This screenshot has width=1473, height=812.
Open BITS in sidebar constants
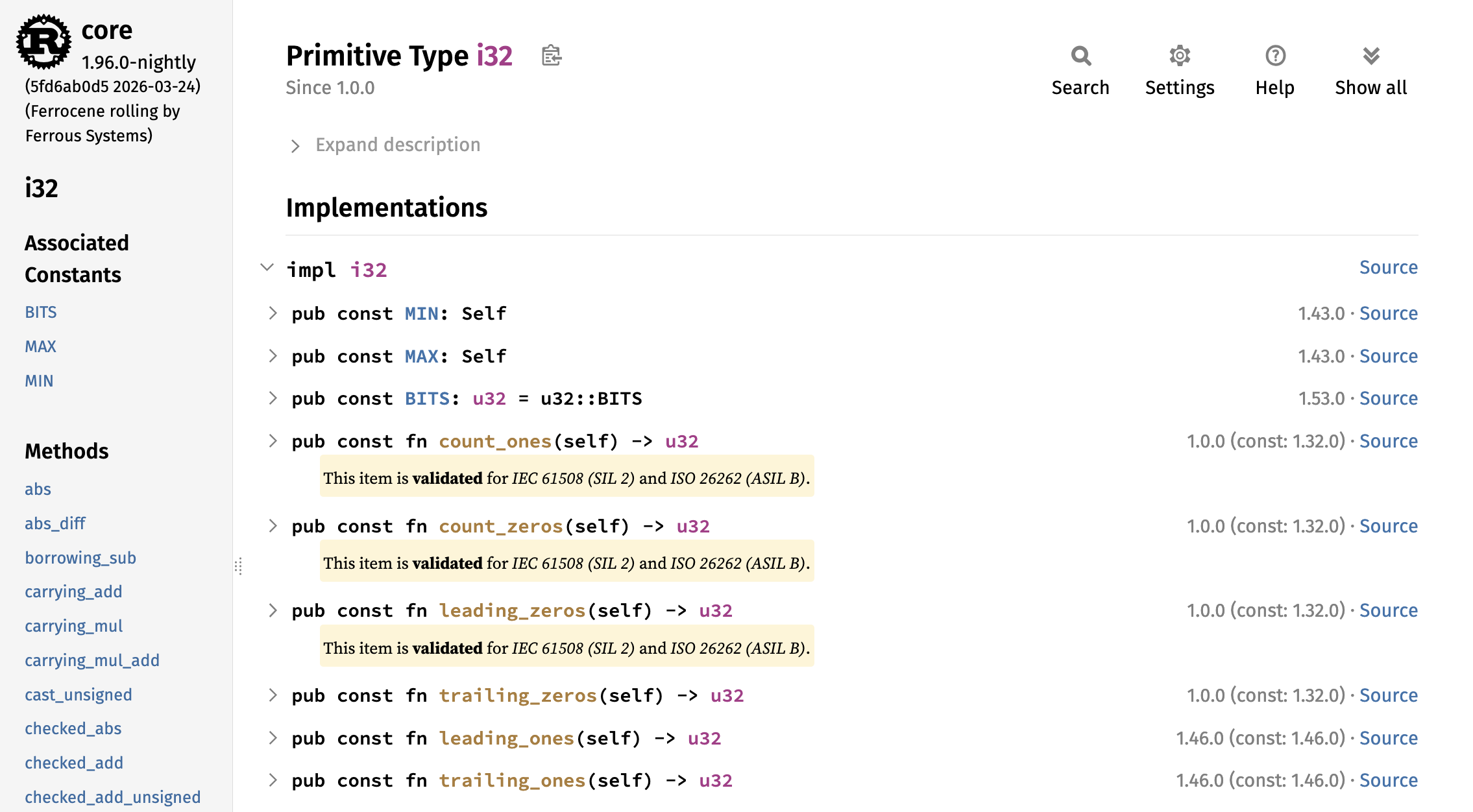click(x=41, y=312)
